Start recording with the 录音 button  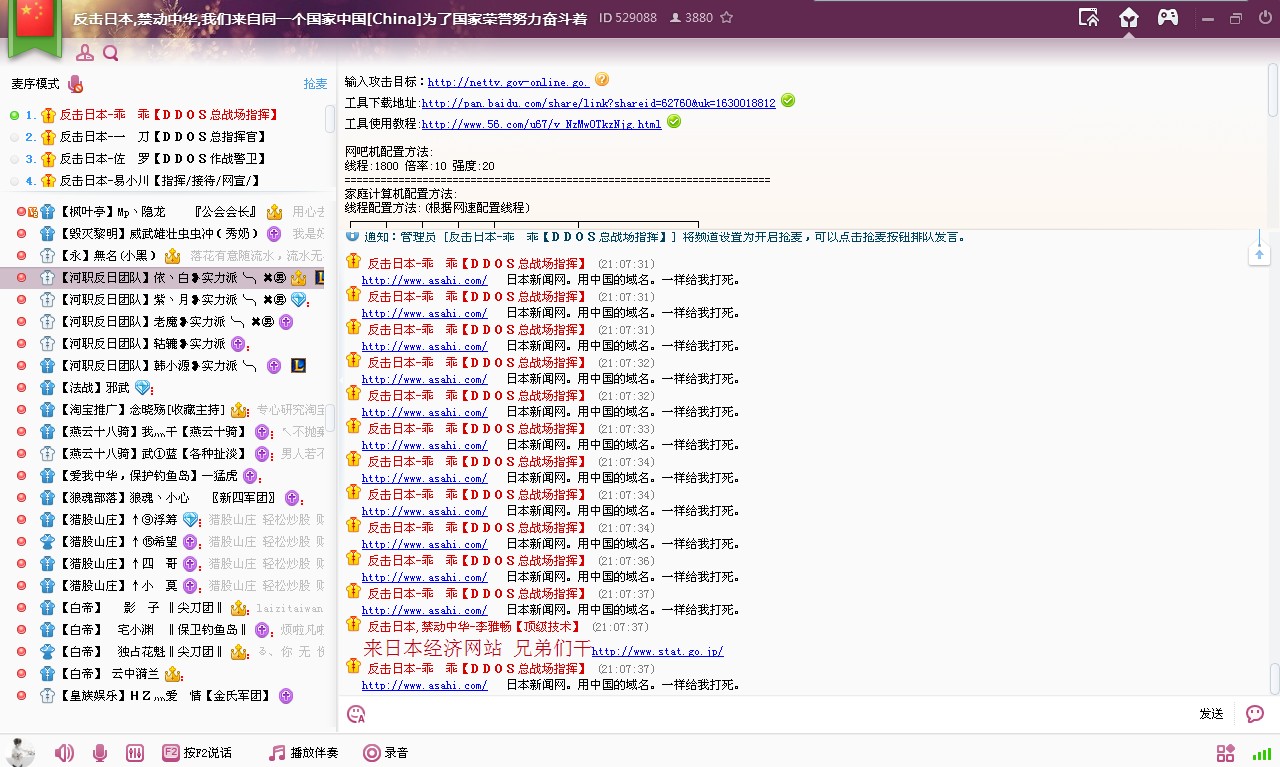pyautogui.click(x=385, y=753)
